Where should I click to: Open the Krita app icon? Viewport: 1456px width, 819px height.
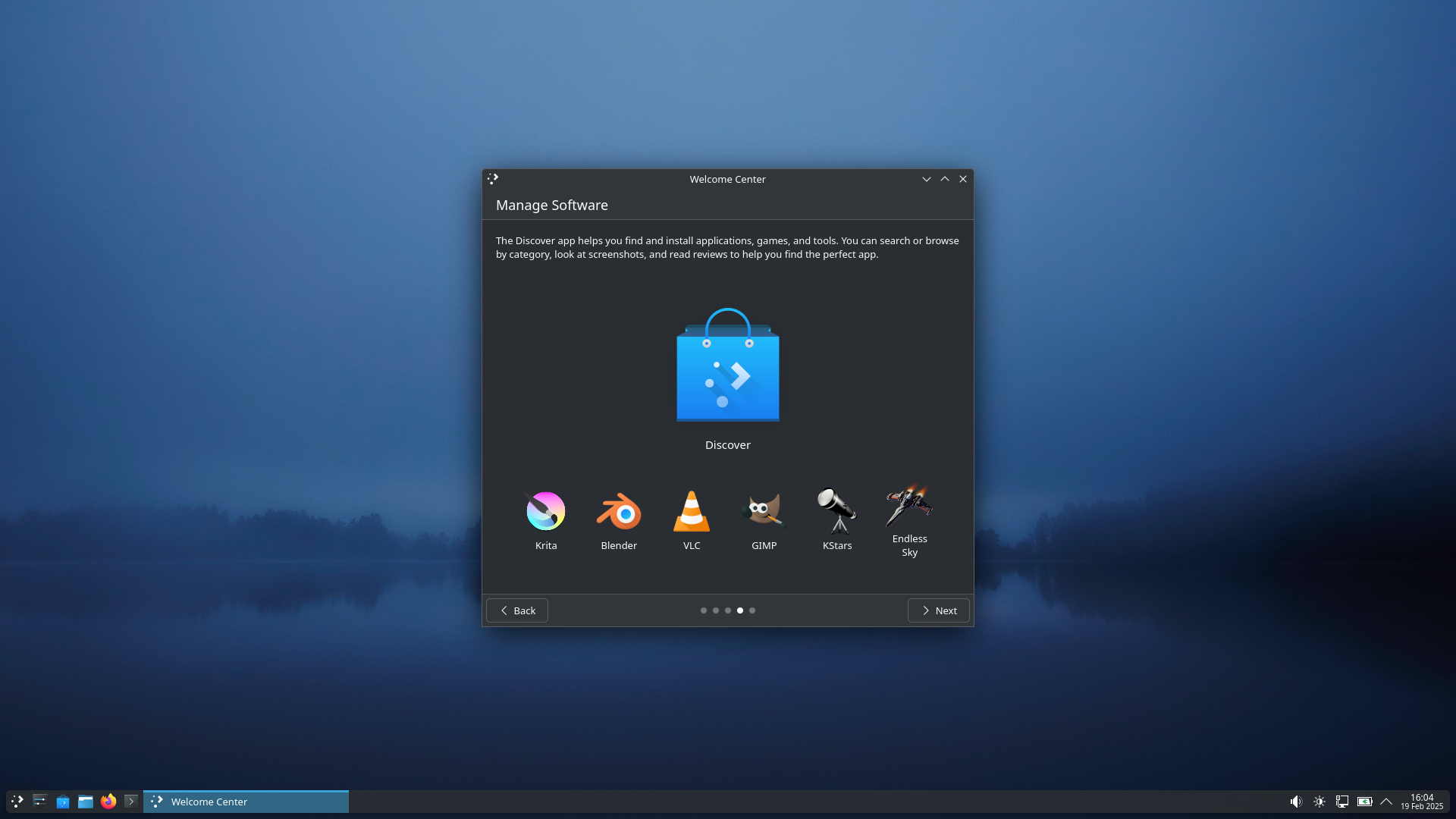pyautogui.click(x=546, y=510)
